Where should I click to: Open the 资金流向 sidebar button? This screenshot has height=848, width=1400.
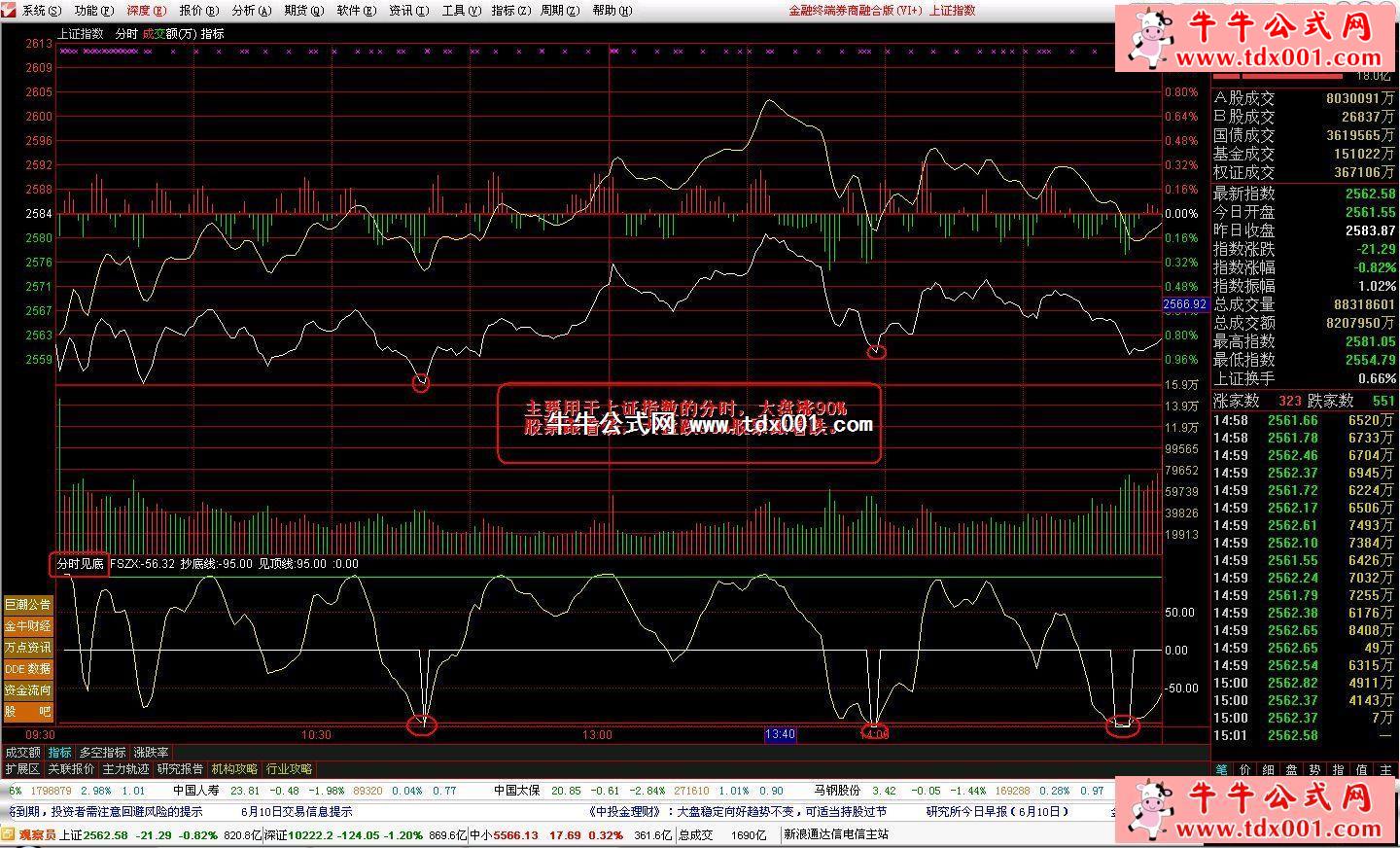27,690
